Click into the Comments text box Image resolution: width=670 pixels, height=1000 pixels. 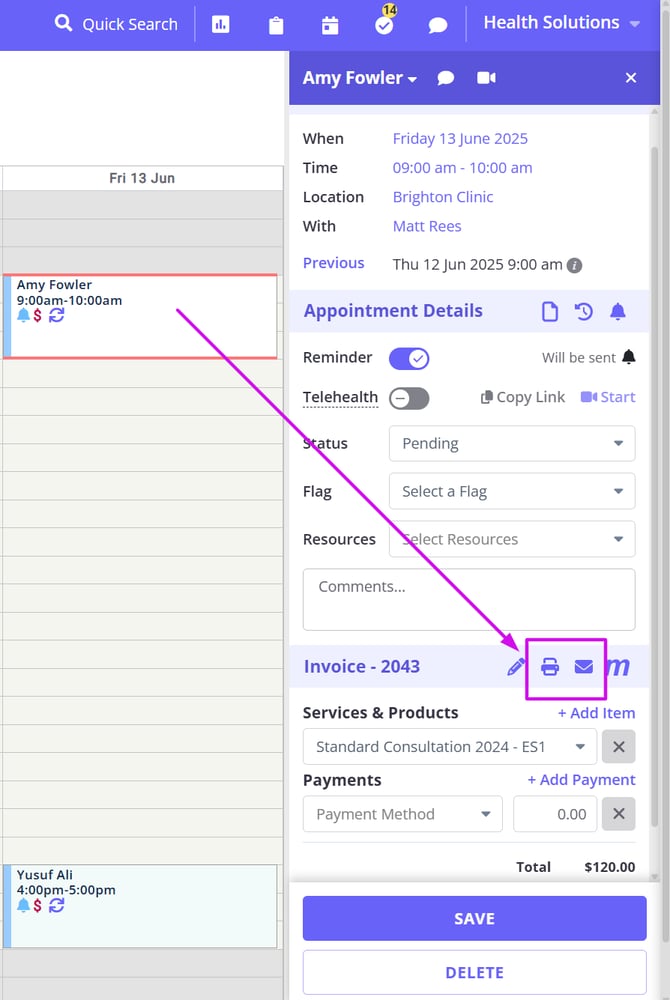(x=468, y=599)
